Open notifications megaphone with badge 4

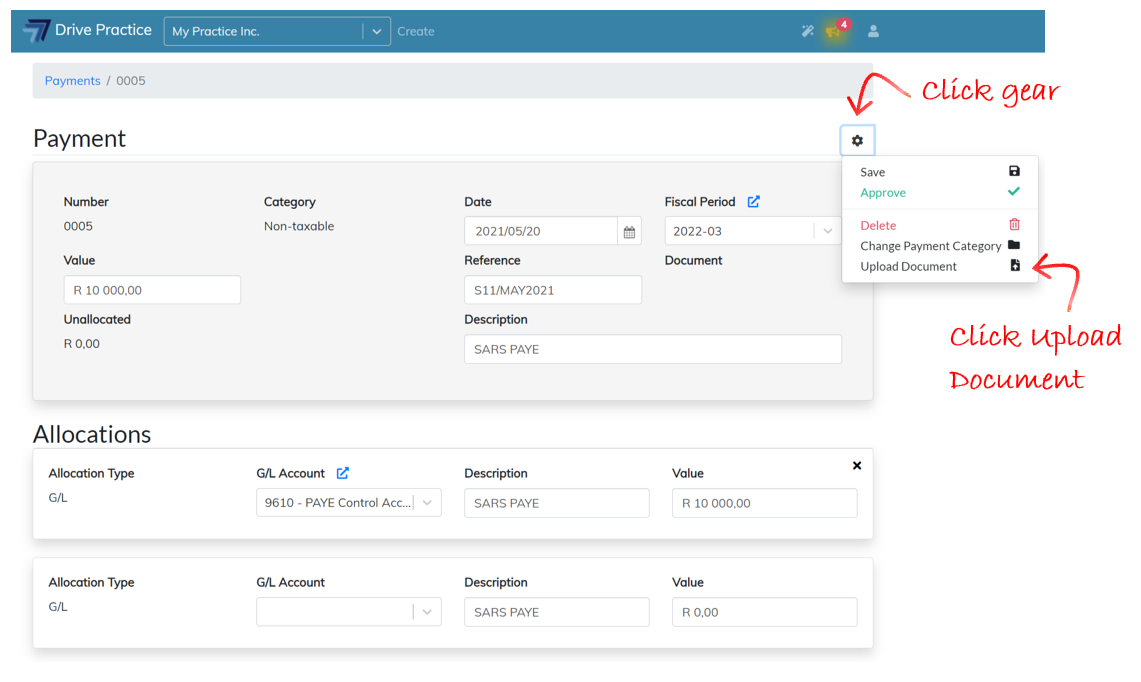coord(836,30)
